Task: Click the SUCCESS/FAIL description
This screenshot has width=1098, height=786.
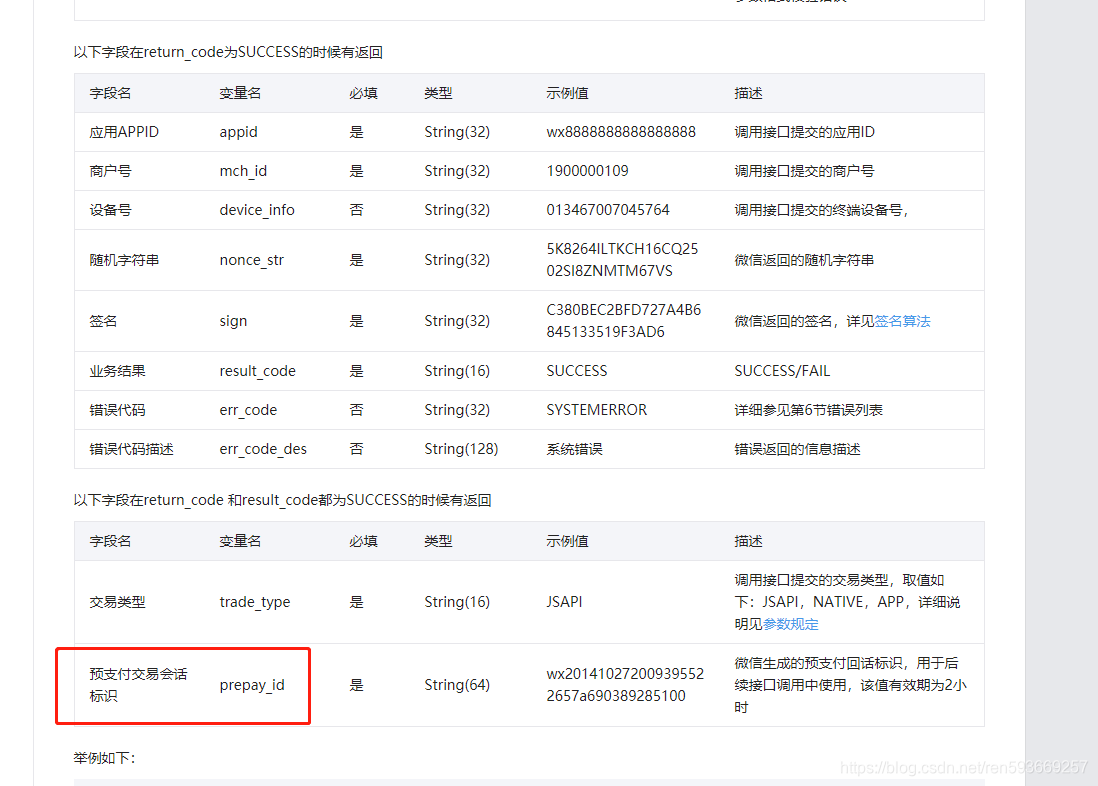Action: [x=782, y=371]
